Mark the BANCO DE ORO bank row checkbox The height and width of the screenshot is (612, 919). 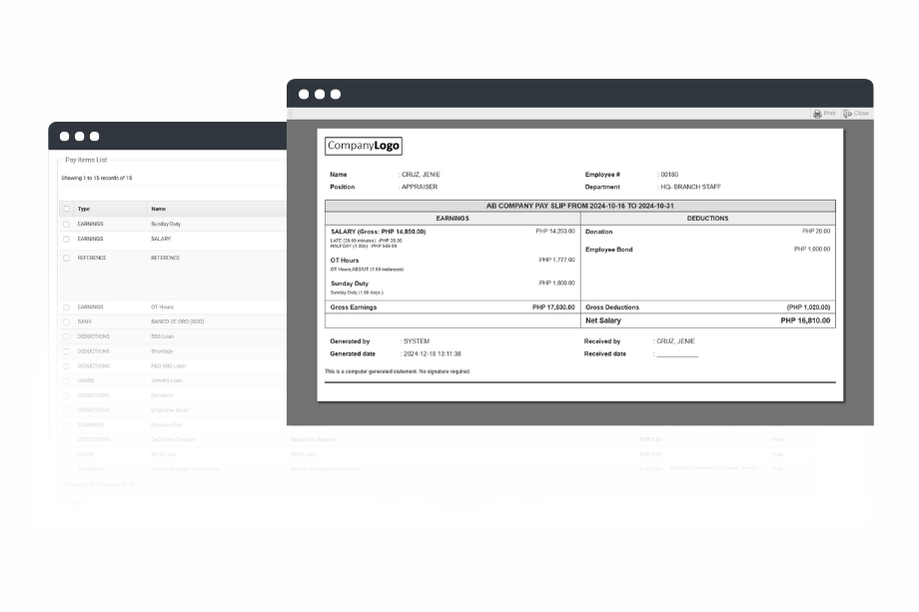point(67,322)
